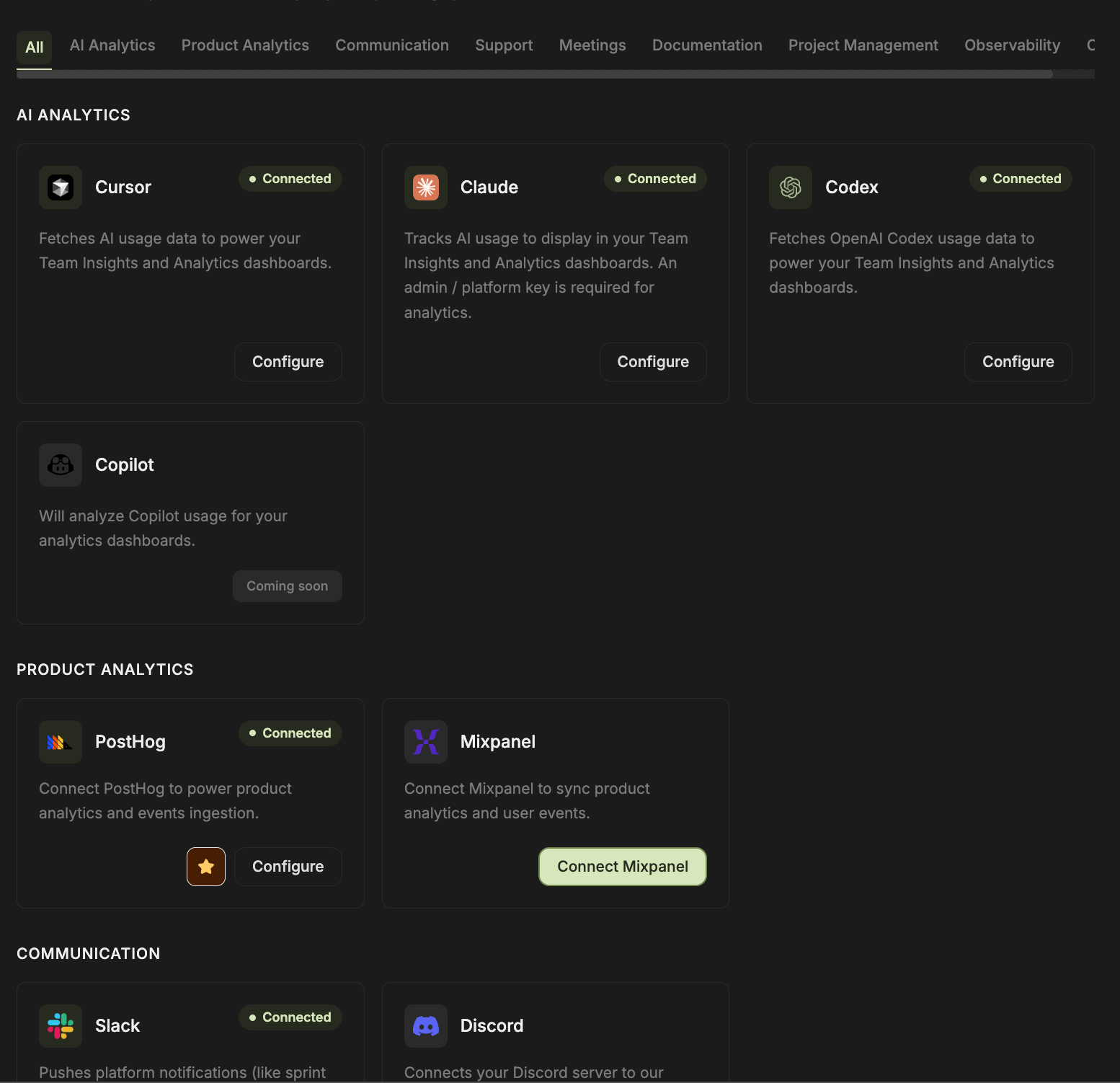Click 'Connect PostHog to power product' description
The height and width of the screenshot is (1083, 1120).
pyautogui.click(x=165, y=801)
